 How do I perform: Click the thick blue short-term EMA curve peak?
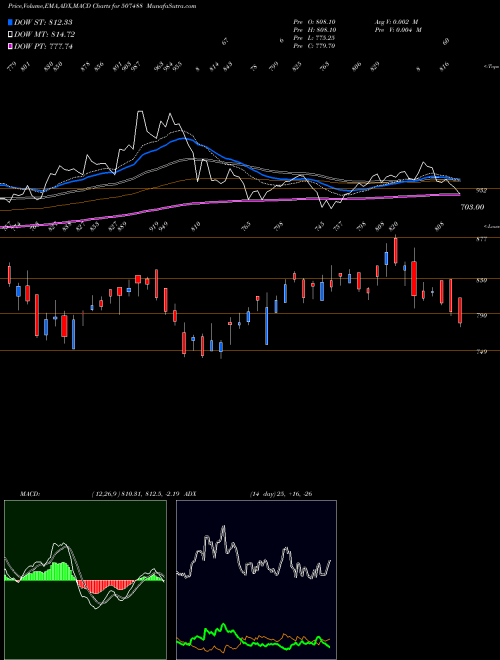pos(182,138)
